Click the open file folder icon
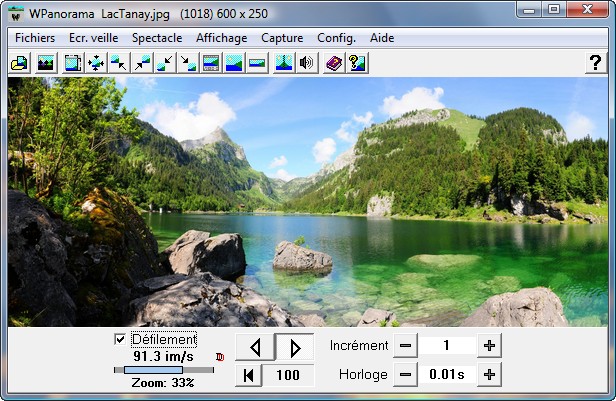 (19, 63)
